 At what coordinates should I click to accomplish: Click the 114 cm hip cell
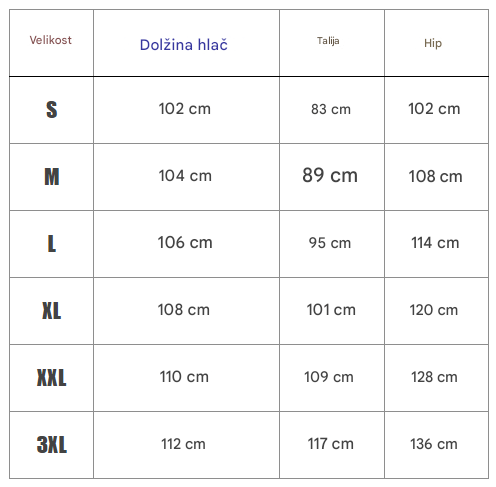pos(435,243)
